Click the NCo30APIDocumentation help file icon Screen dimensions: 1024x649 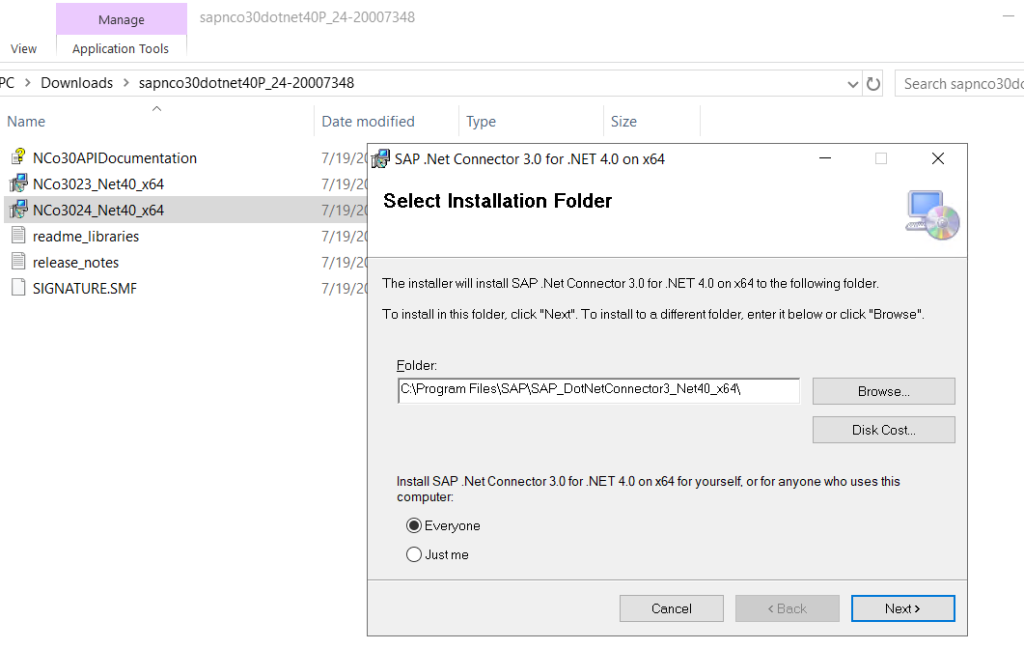tap(18, 157)
